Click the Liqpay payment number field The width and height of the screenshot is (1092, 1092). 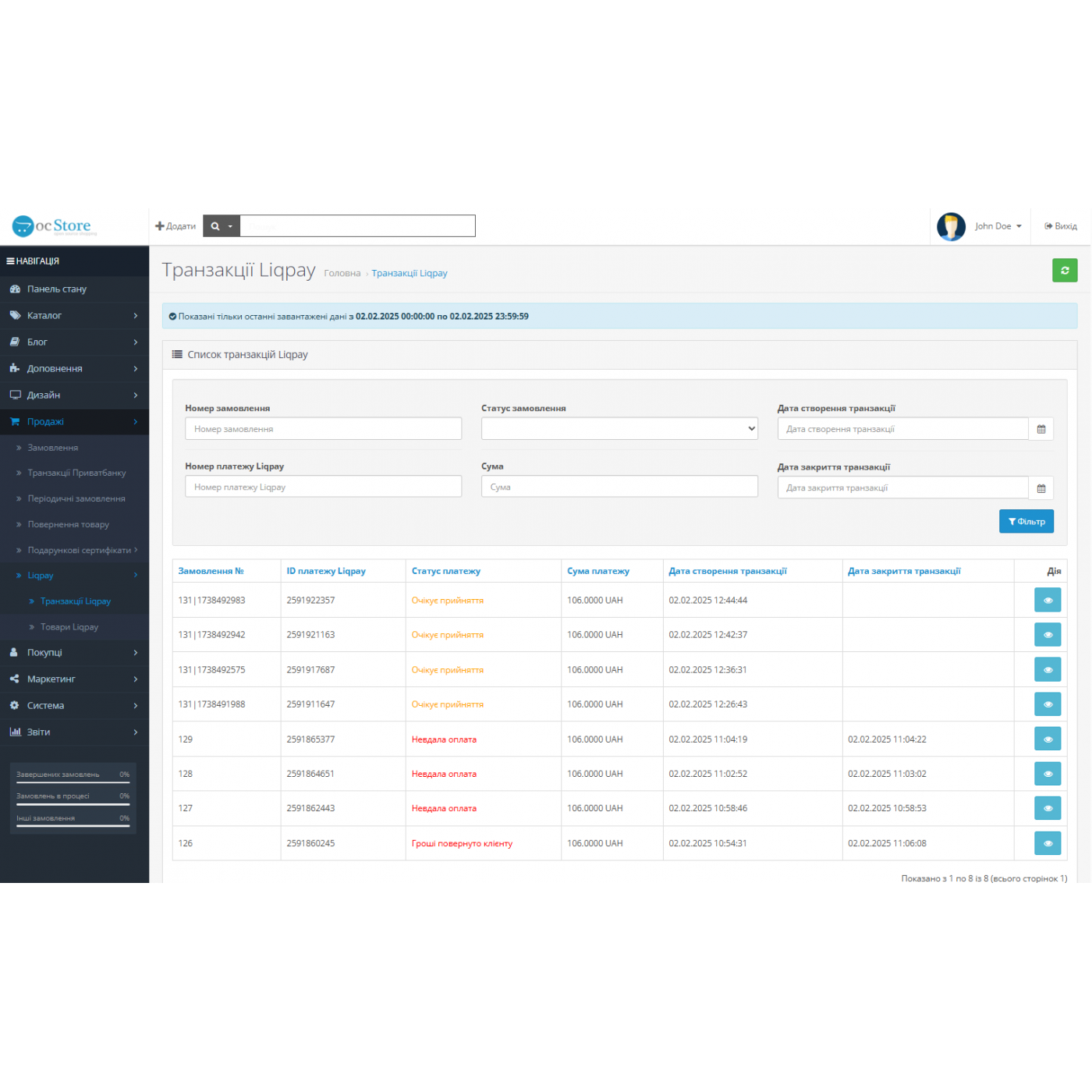pos(323,487)
